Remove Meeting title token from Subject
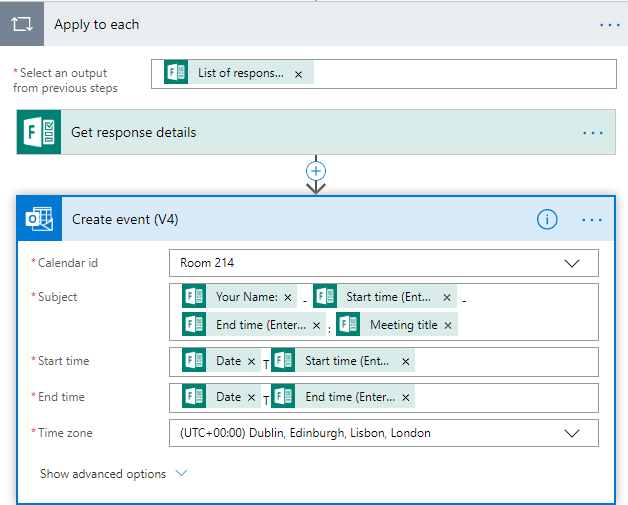Image resolution: width=628 pixels, height=505 pixels. pos(448,326)
